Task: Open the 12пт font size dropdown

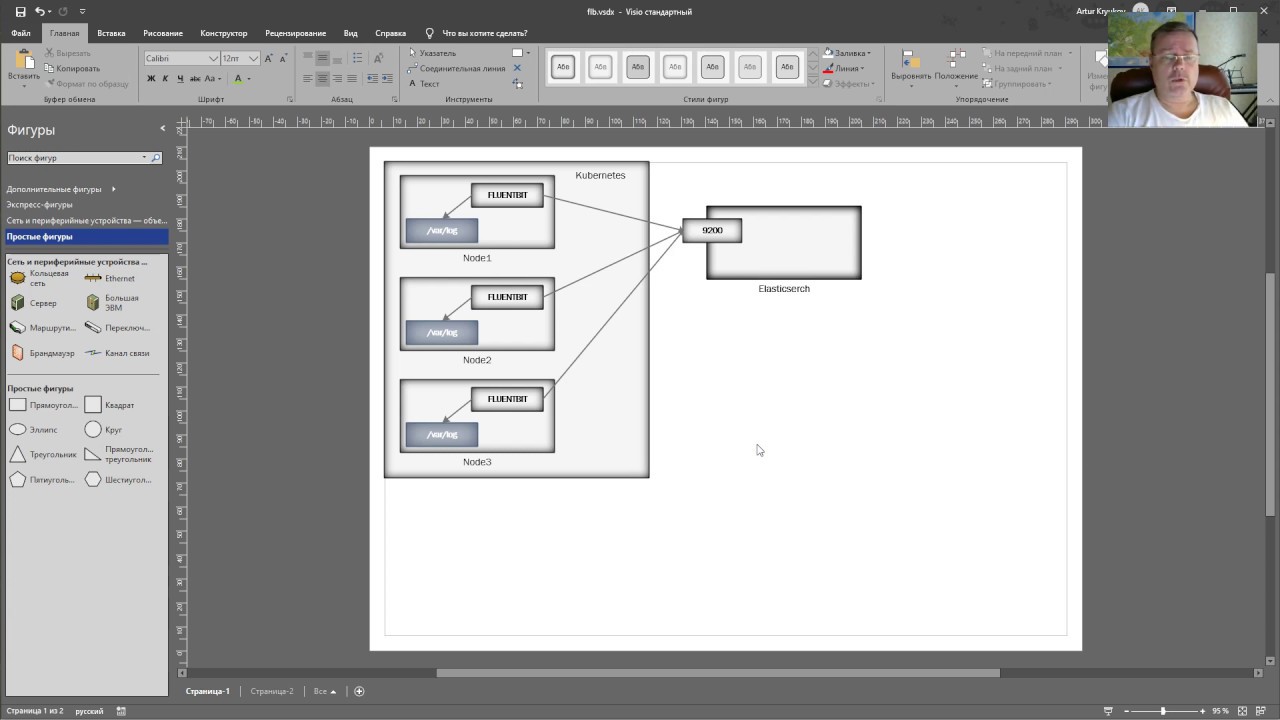Action: tap(254, 58)
